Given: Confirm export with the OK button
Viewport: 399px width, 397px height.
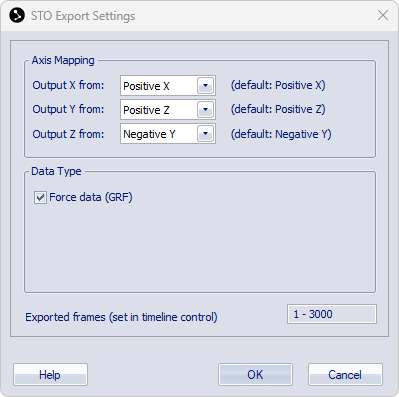Looking at the screenshot, I should click(255, 375).
